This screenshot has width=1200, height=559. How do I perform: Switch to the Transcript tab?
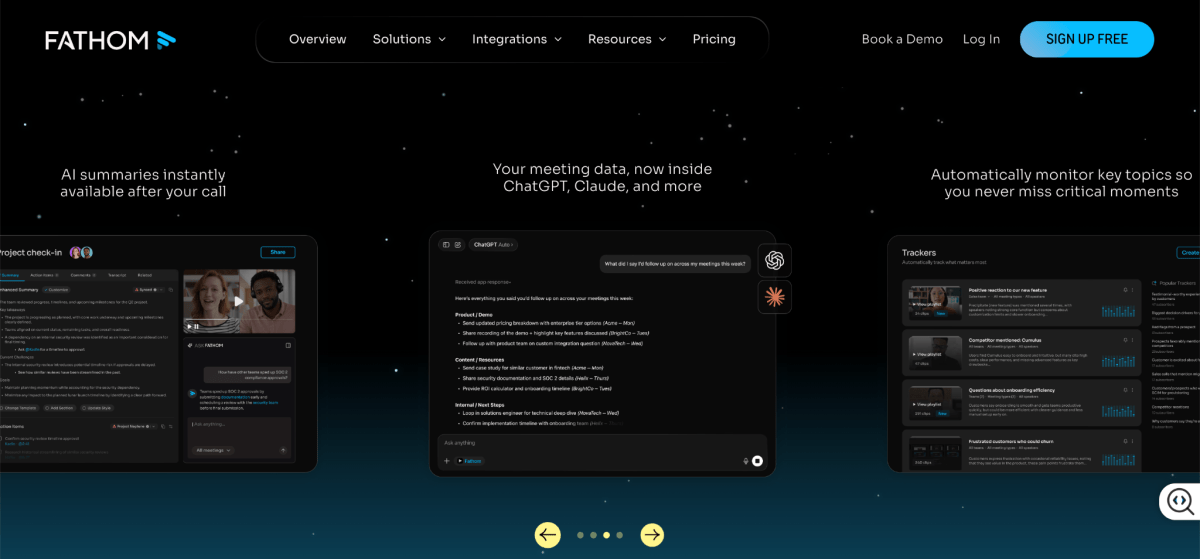(117, 275)
